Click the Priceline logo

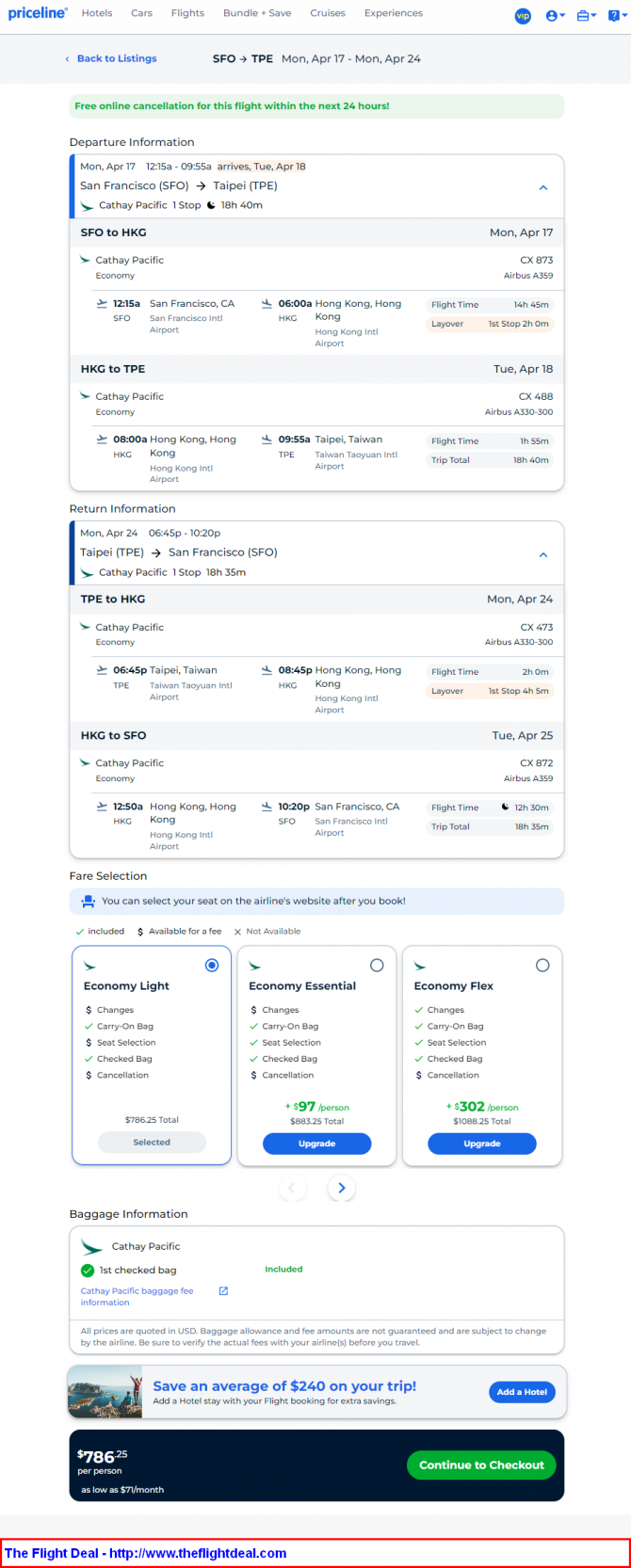[38, 13]
